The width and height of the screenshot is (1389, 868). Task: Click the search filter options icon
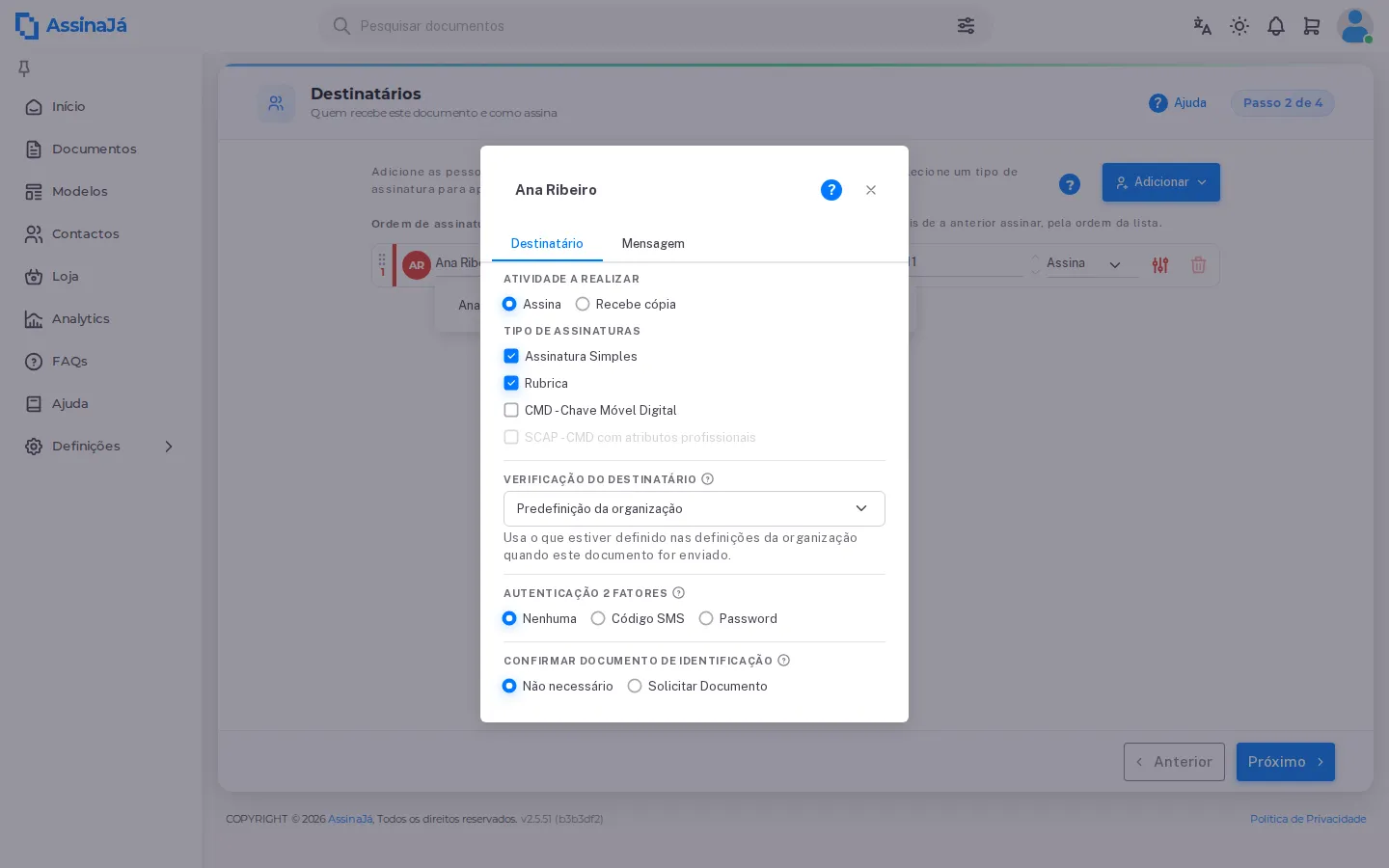point(966,26)
